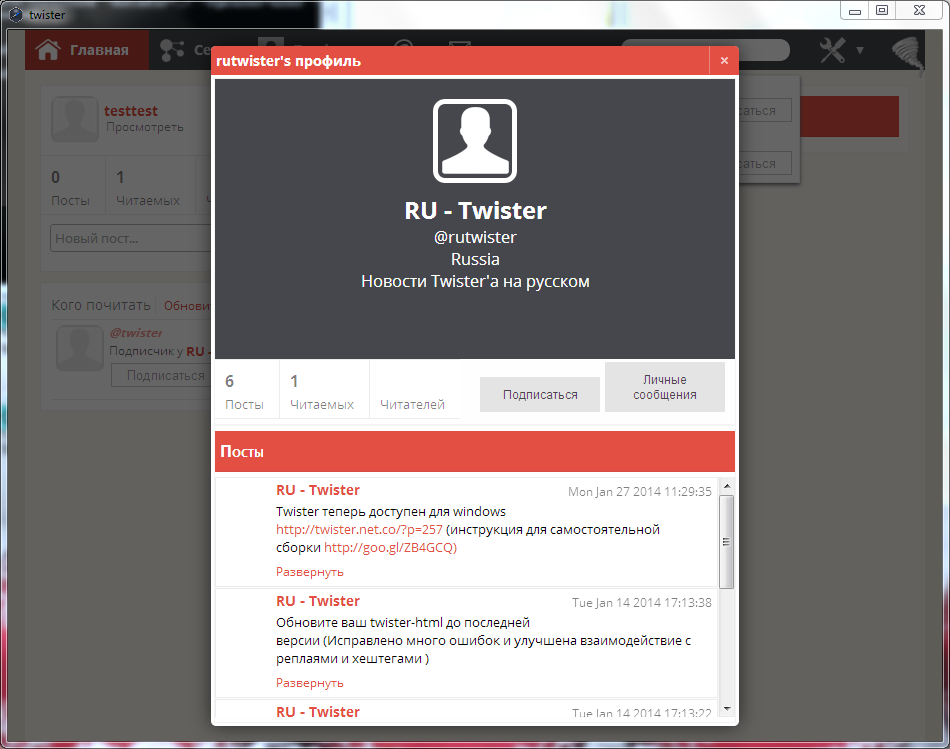This screenshot has height=749, width=950.
Task: Open the tools settings icon menu
Action: pyautogui.click(x=832, y=50)
